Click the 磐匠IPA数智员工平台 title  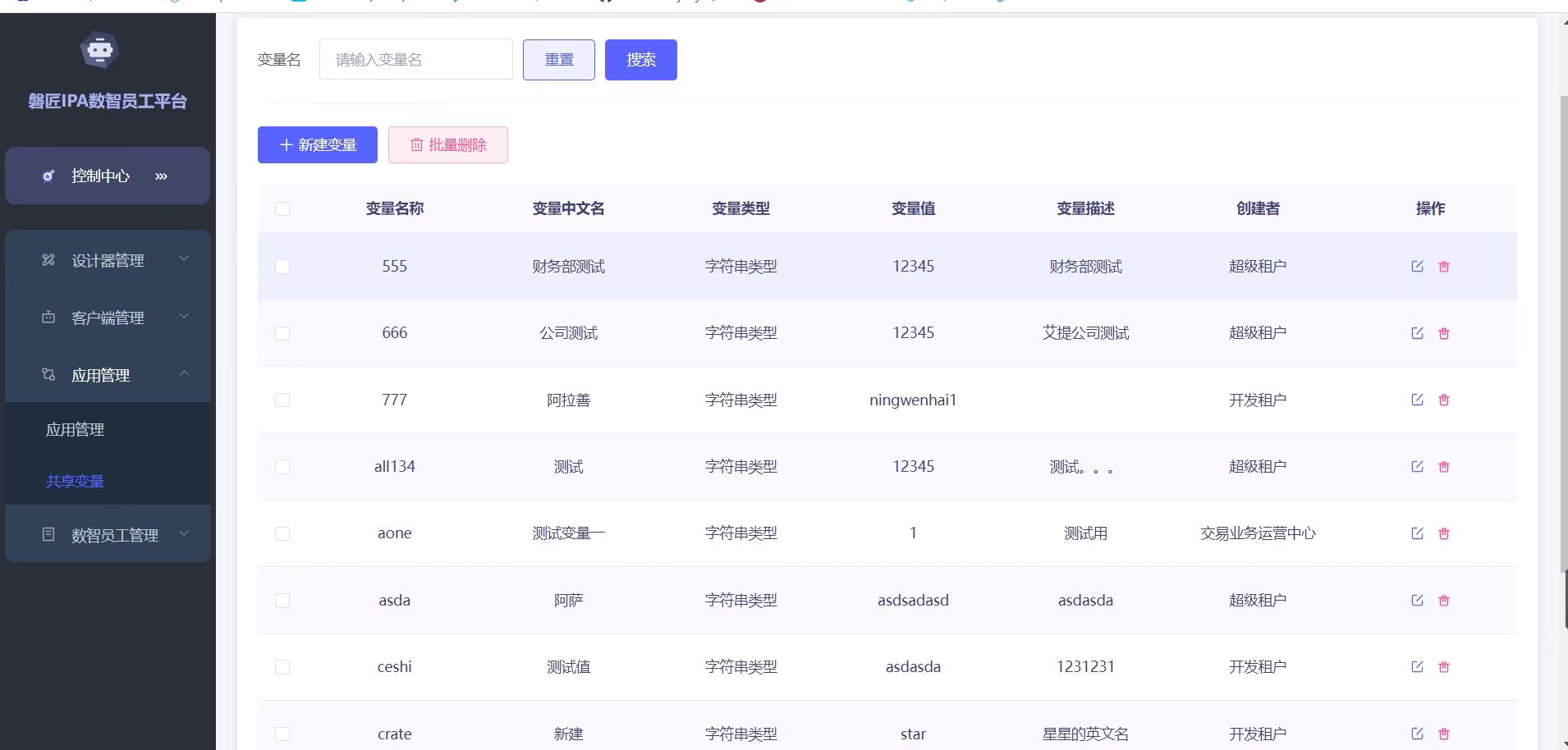click(x=108, y=101)
